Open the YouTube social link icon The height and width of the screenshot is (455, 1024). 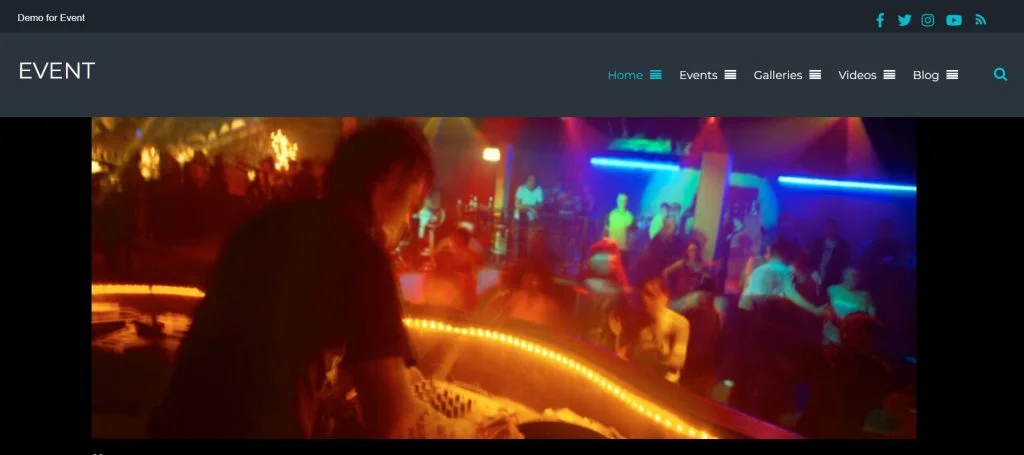click(x=954, y=20)
